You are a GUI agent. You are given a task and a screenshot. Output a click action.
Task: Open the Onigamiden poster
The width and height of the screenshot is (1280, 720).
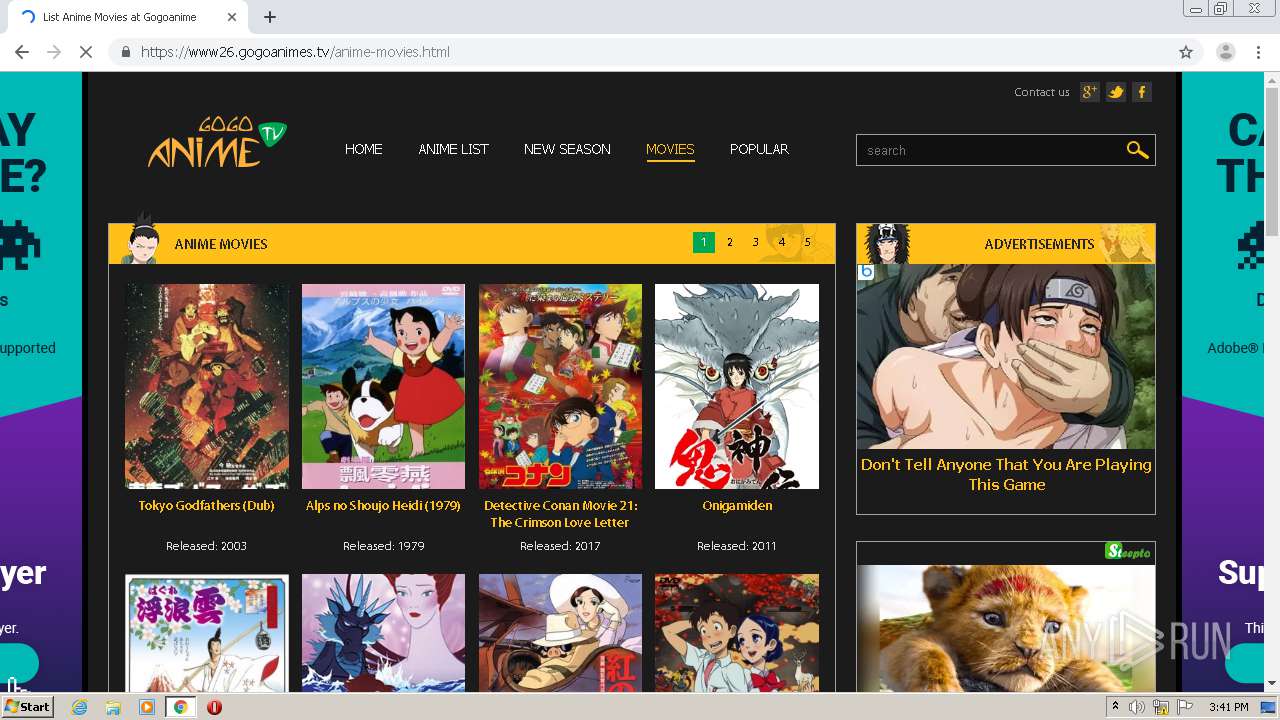coord(737,386)
